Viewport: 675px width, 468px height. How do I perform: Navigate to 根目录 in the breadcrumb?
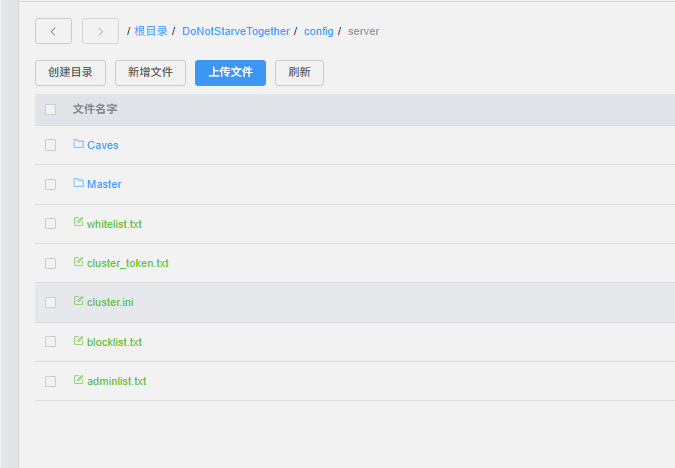(151, 31)
